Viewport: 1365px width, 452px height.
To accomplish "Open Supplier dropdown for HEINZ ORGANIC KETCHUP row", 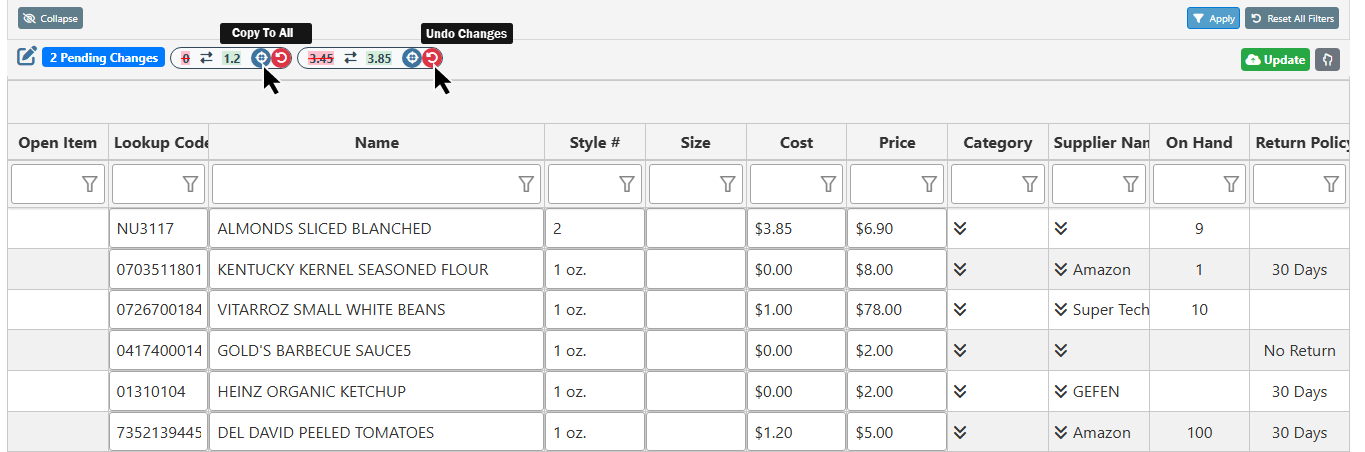I will (1061, 392).
